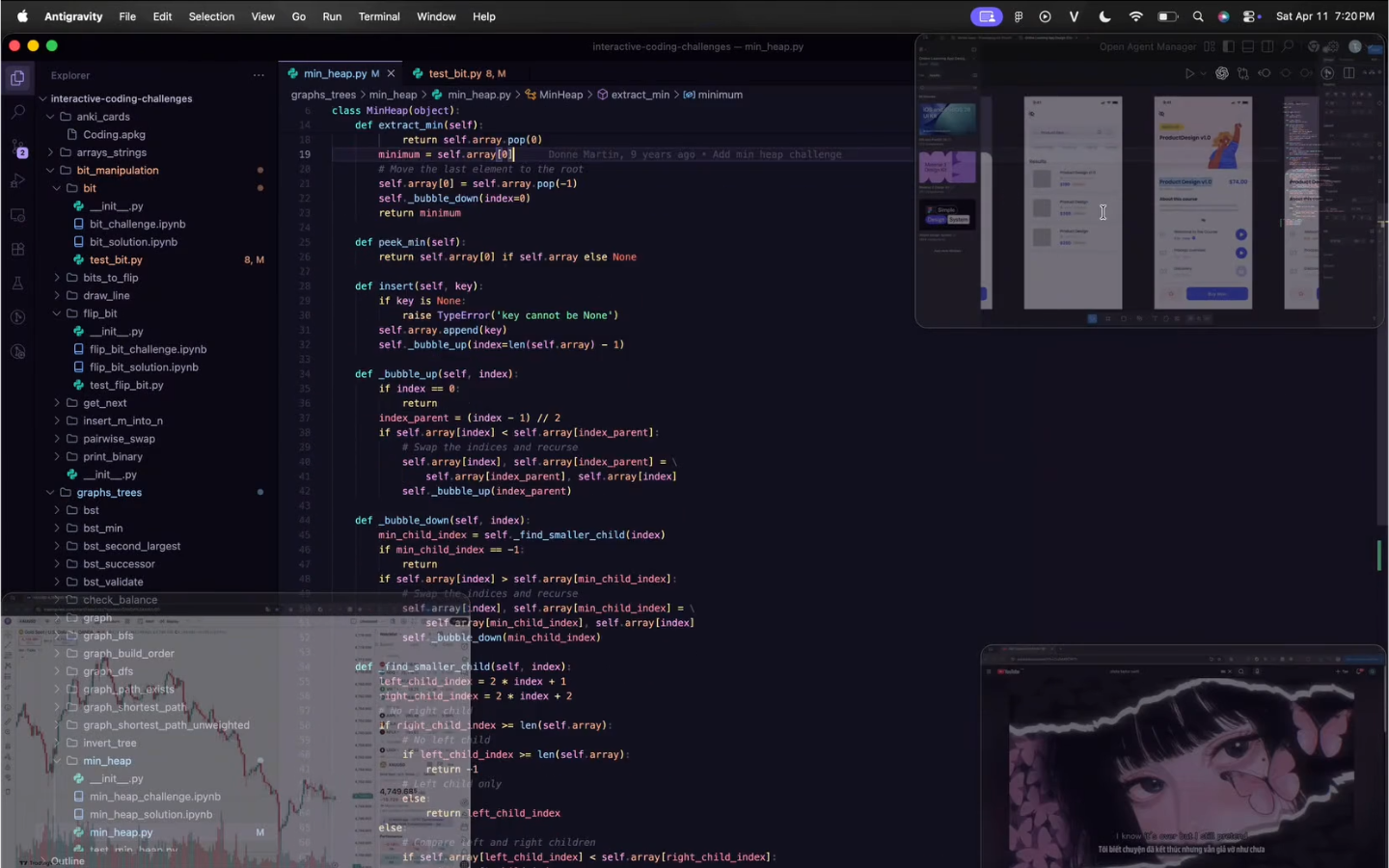Image resolution: width=1389 pixels, height=868 pixels.
Task: Open the Search view in activity bar
Action: 17,113
